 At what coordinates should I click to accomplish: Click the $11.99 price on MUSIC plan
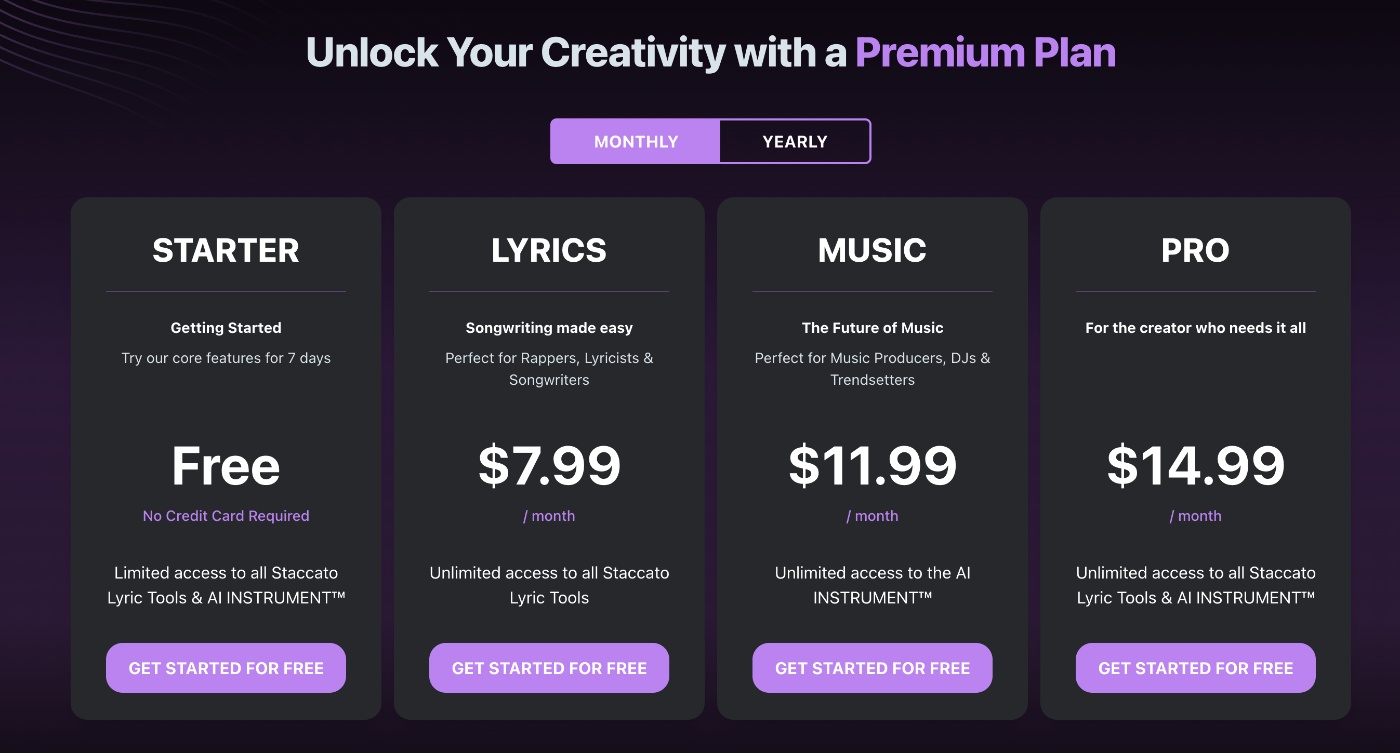[x=872, y=465]
